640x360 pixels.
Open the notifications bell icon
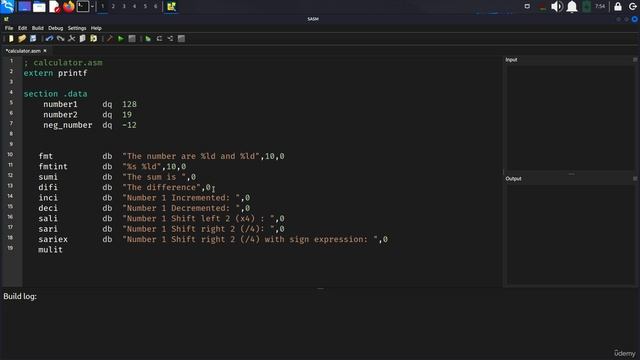coord(572,6)
